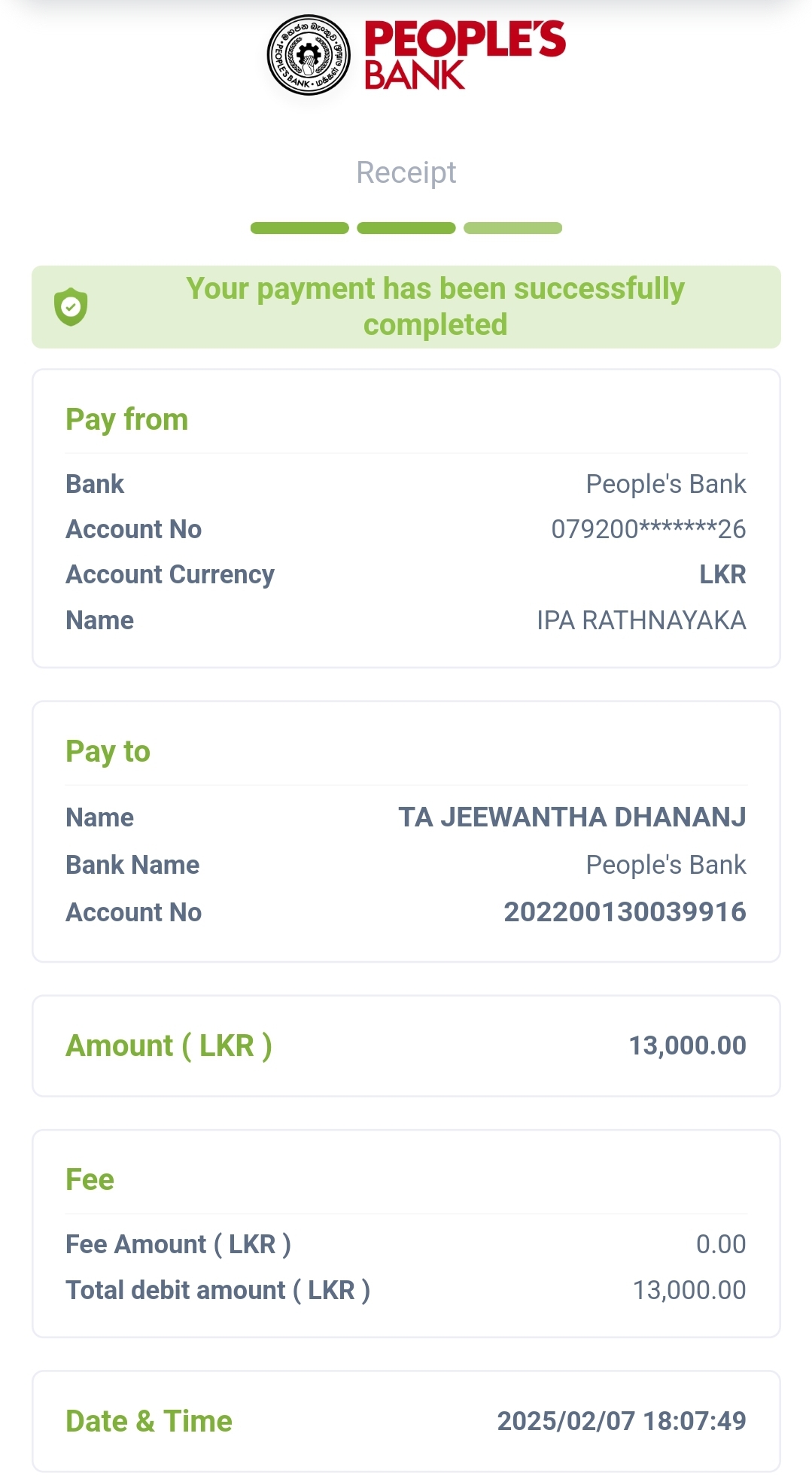This screenshot has width=812, height=1482.
Task: Select recipient name TA JEEWANTHA DHANANJ
Action: pyautogui.click(x=572, y=817)
